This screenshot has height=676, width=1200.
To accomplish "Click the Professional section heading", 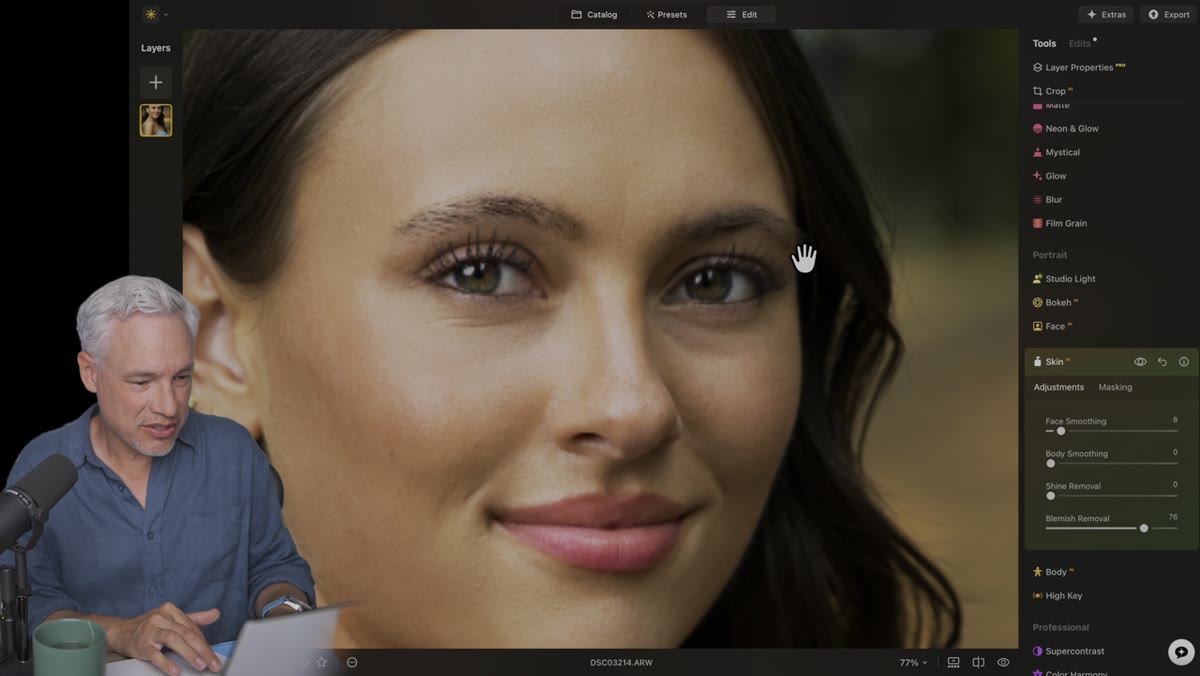I will coord(1061,627).
